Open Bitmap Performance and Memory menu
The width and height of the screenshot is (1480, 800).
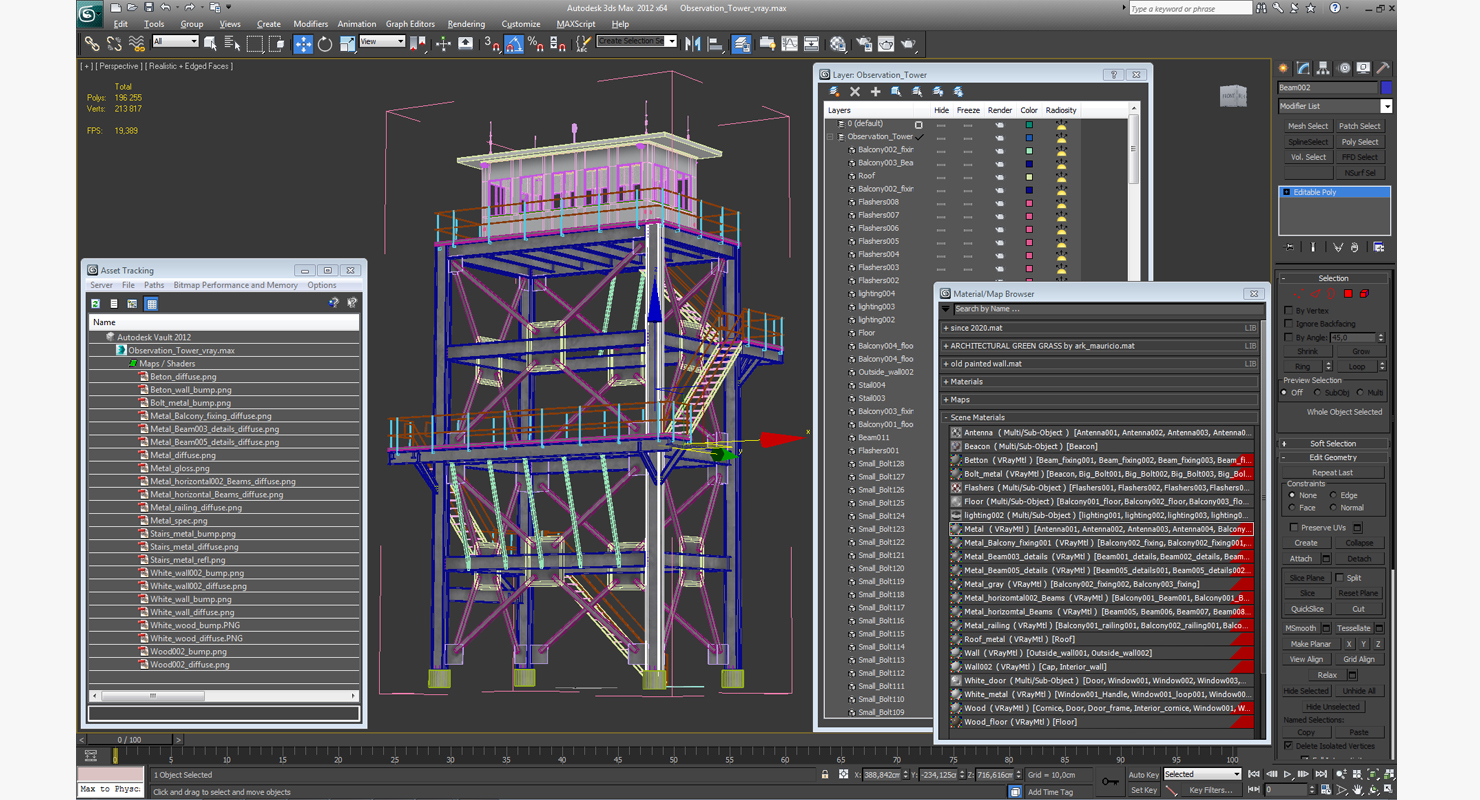[x=236, y=285]
